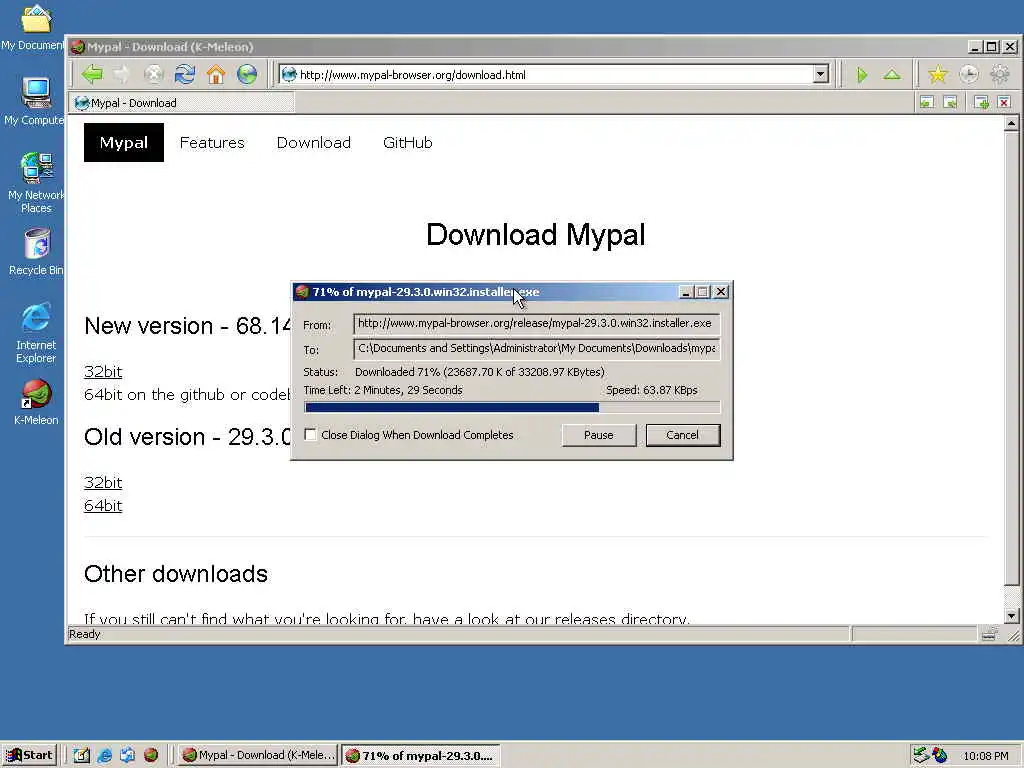Viewport: 1024px width, 768px height.
Task: Open Bookmarks with the star icon
Action: pos(938,74)
